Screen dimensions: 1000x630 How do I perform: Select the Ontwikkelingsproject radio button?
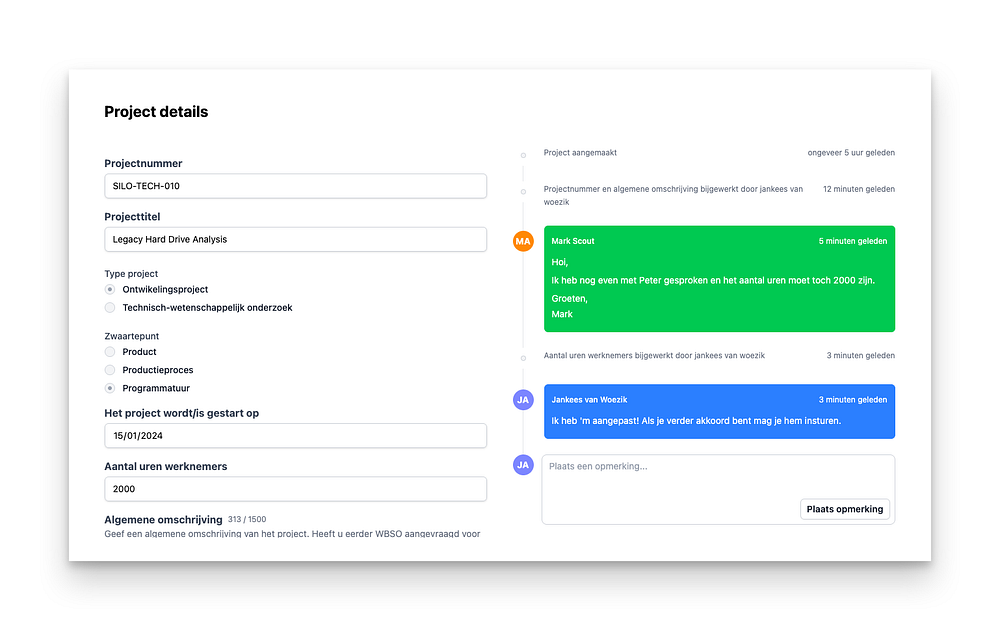pyautogui.click(x=110, y=289)
